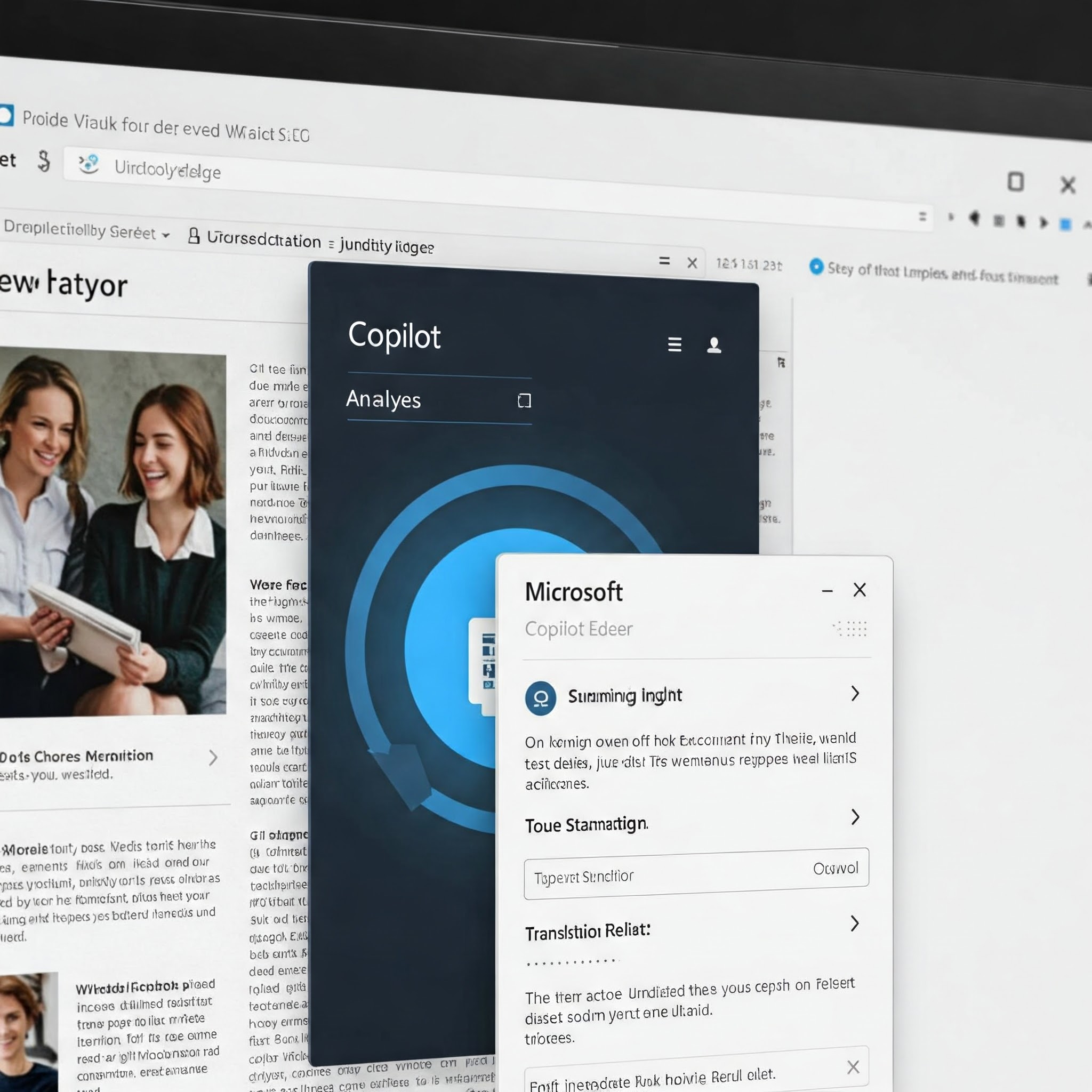1092x1092 pixels.
Task: Click the equals icon on the tab strip
Action: (x=664, y=261)
